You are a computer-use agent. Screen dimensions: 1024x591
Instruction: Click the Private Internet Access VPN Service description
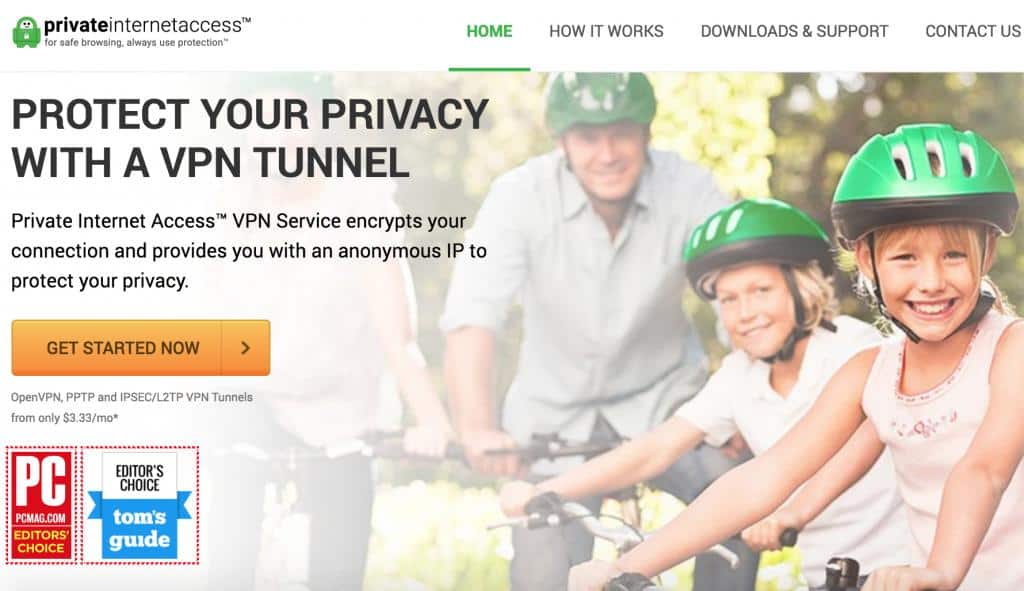[249, 251]
